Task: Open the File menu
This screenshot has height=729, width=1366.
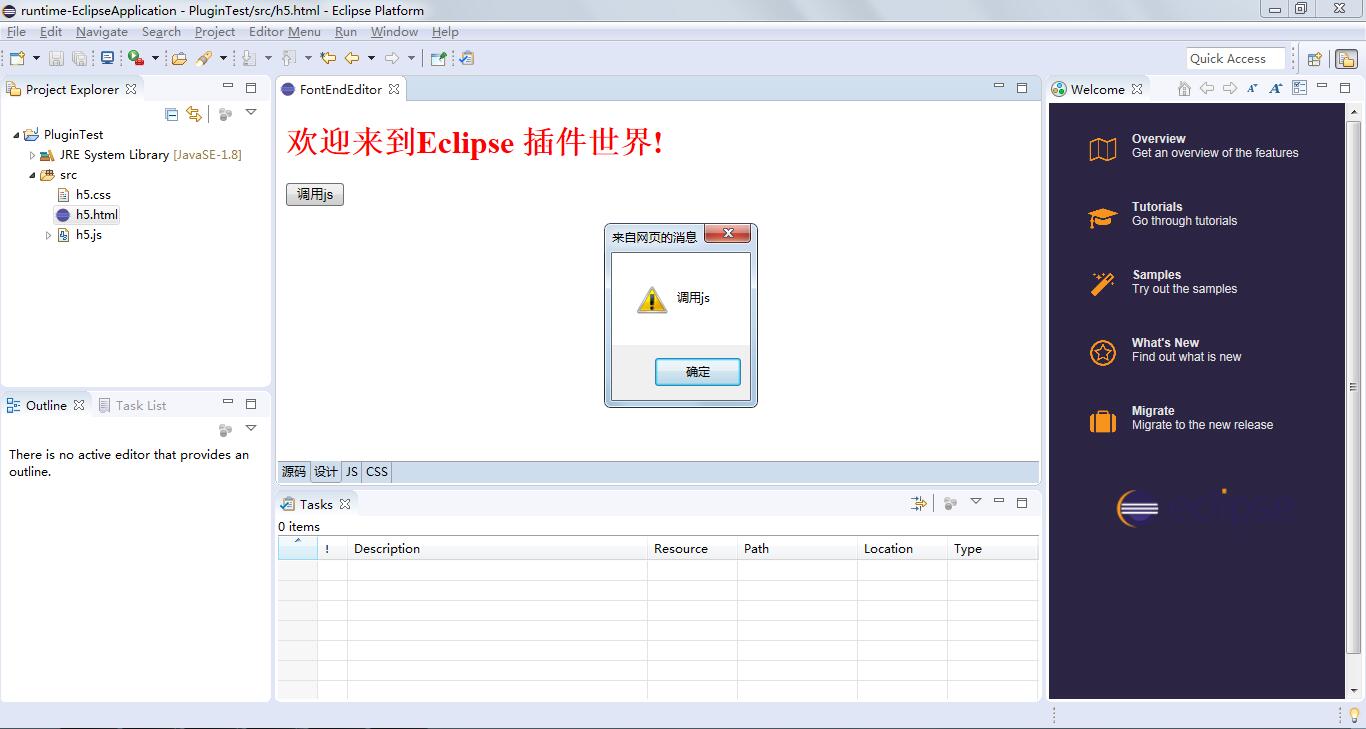Action: click(x=16, y=31)
